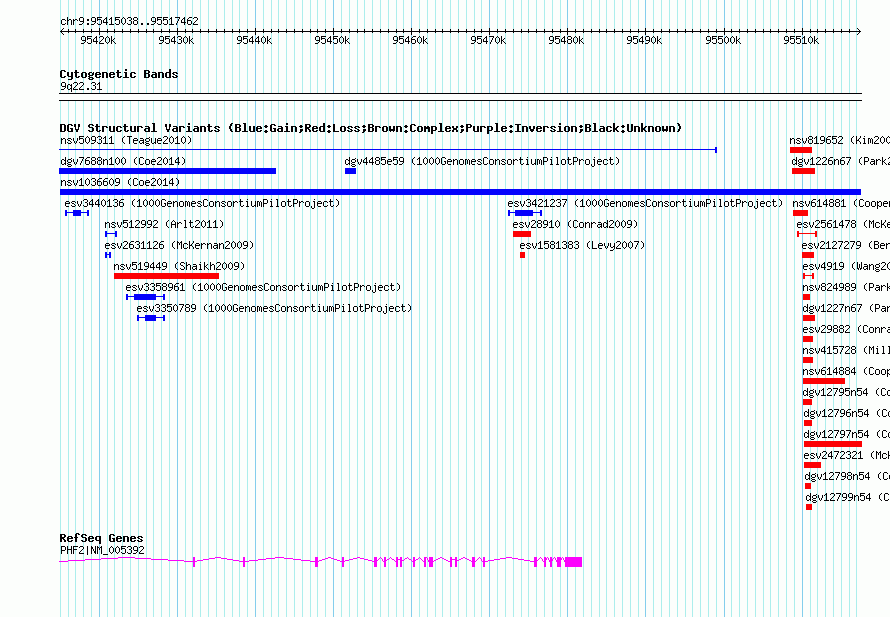Click the small red esv1581383 square
This screenshot has height=617, width=890.
523,255
